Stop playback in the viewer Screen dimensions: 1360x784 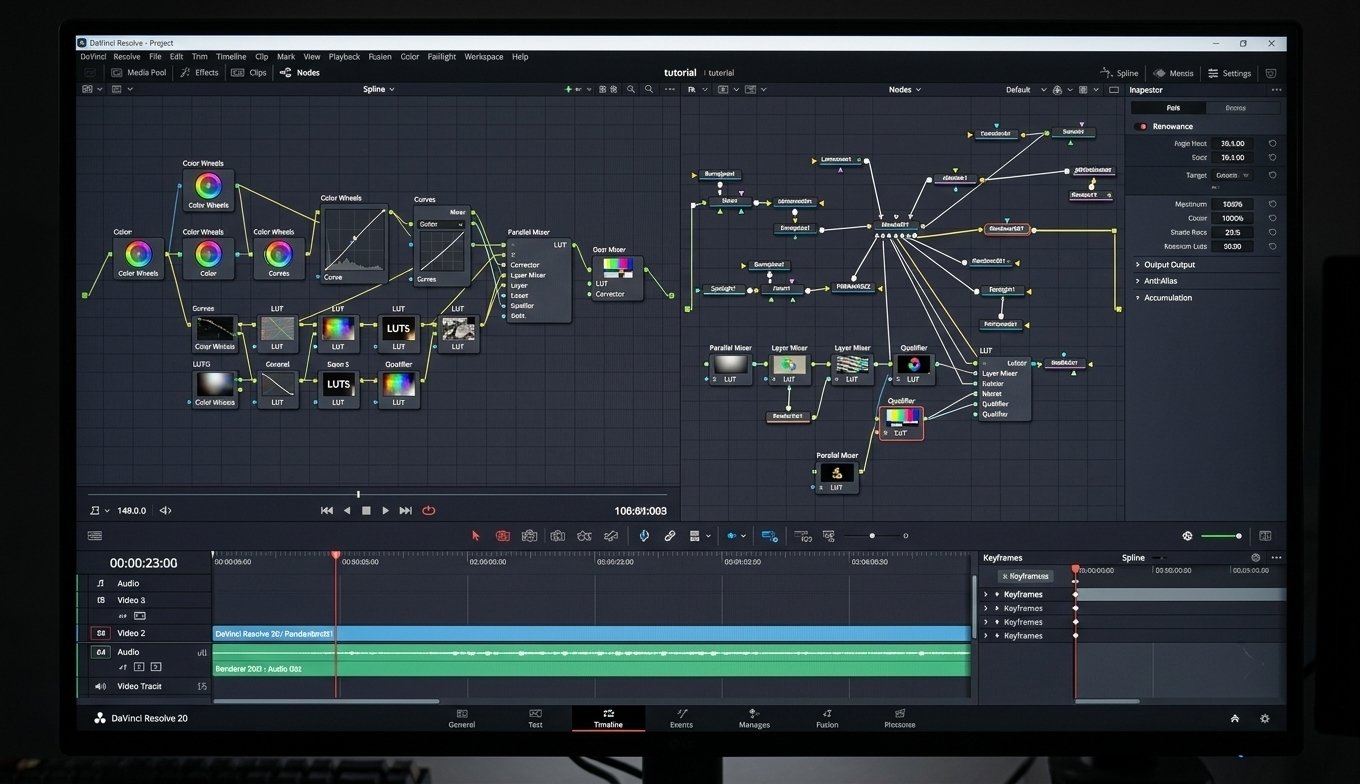(x=366, y=510)
